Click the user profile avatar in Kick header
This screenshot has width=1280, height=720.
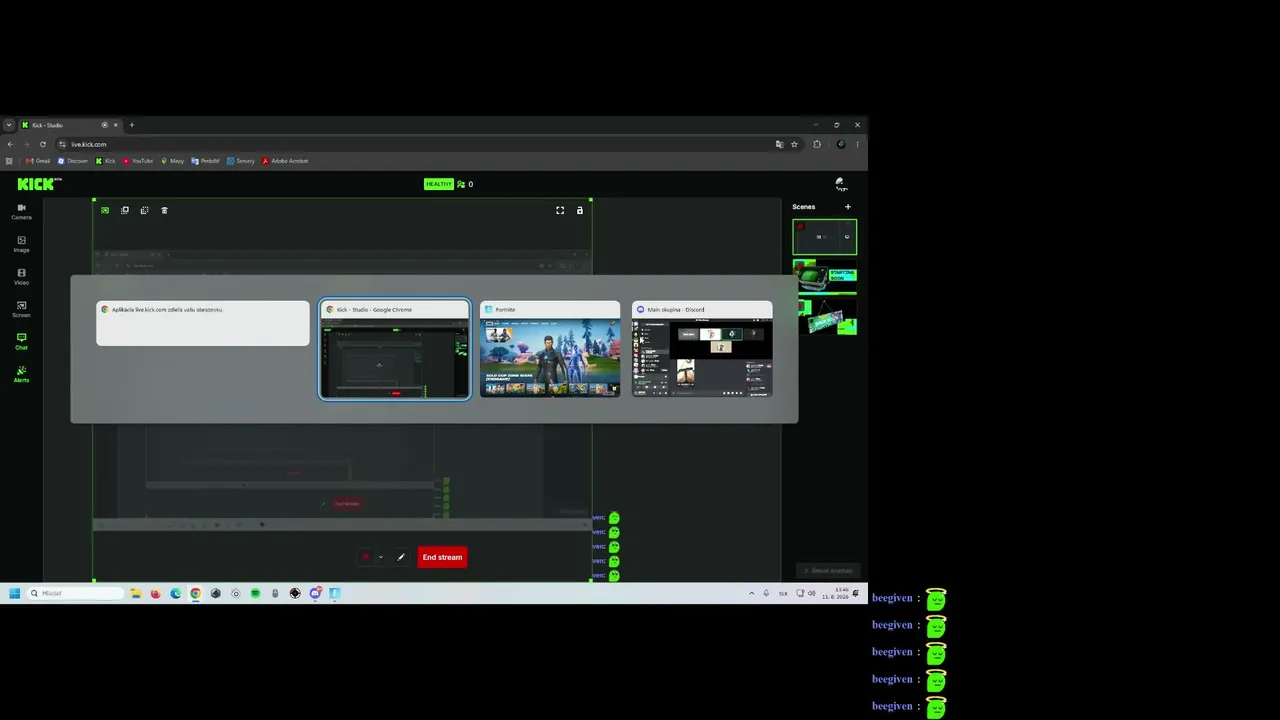tap(841, 184)
